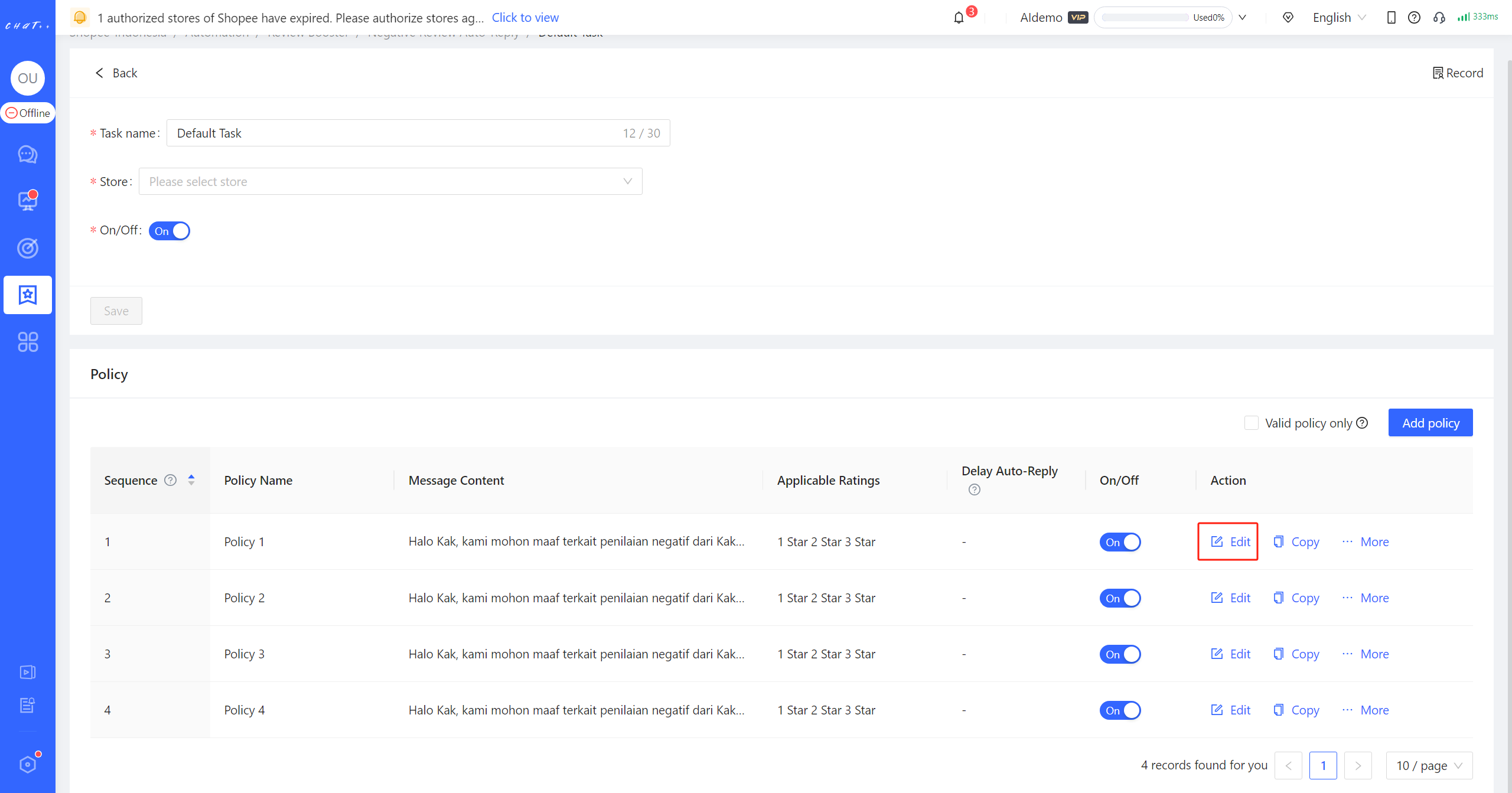Click the Valid policy only help icon
The height and width of the screenshot is (793, 1512).
pos(1362,423)
